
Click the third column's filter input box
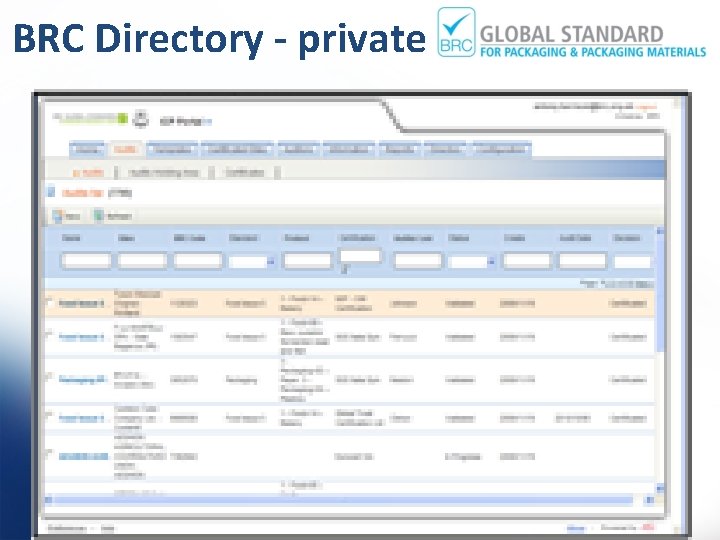point(197,261)
